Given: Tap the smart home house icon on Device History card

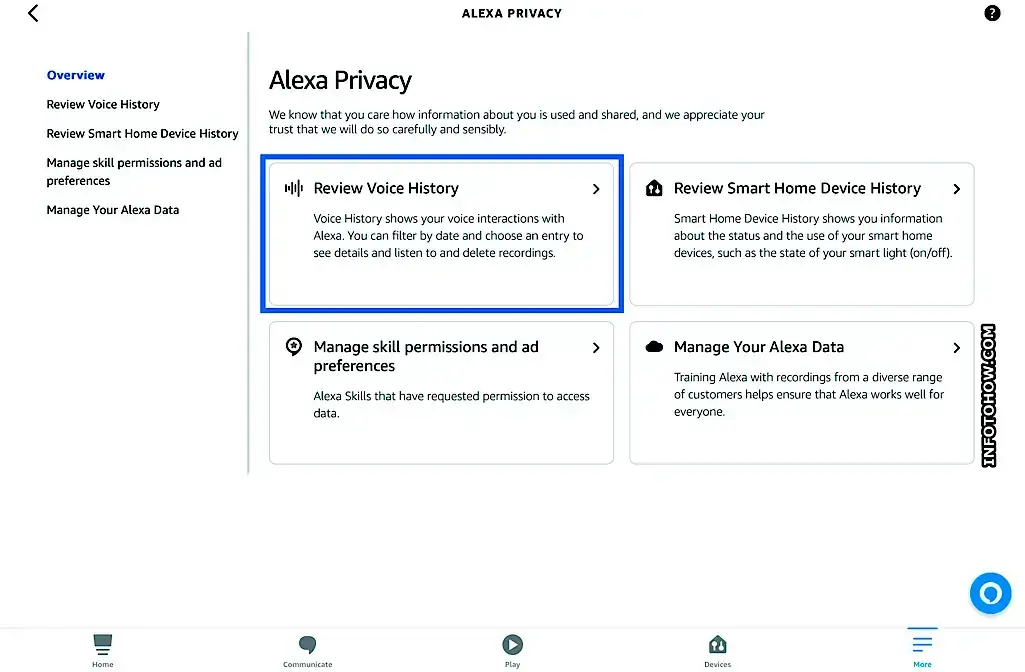Looking at the screenshot, I should (x=654, y=188).
